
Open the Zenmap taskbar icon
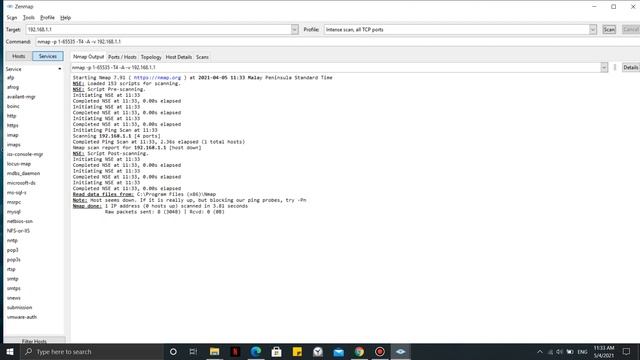point(400,351)
